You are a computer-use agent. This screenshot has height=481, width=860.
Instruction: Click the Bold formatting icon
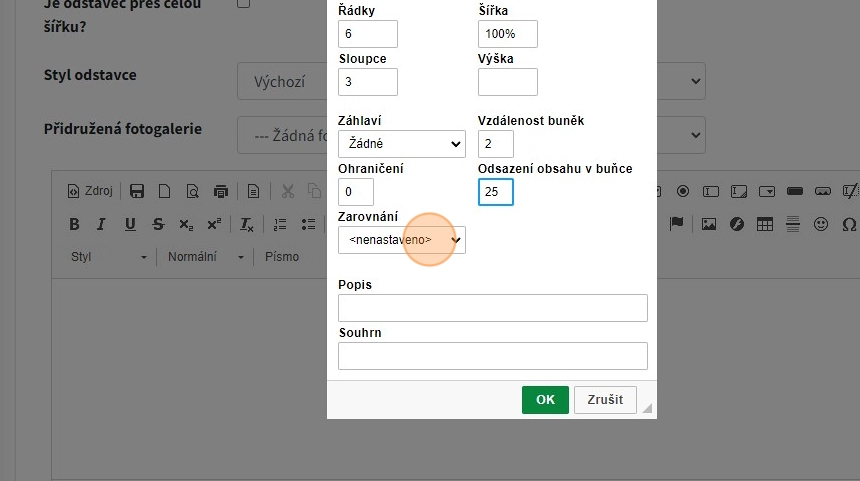(x=74, y=224)
